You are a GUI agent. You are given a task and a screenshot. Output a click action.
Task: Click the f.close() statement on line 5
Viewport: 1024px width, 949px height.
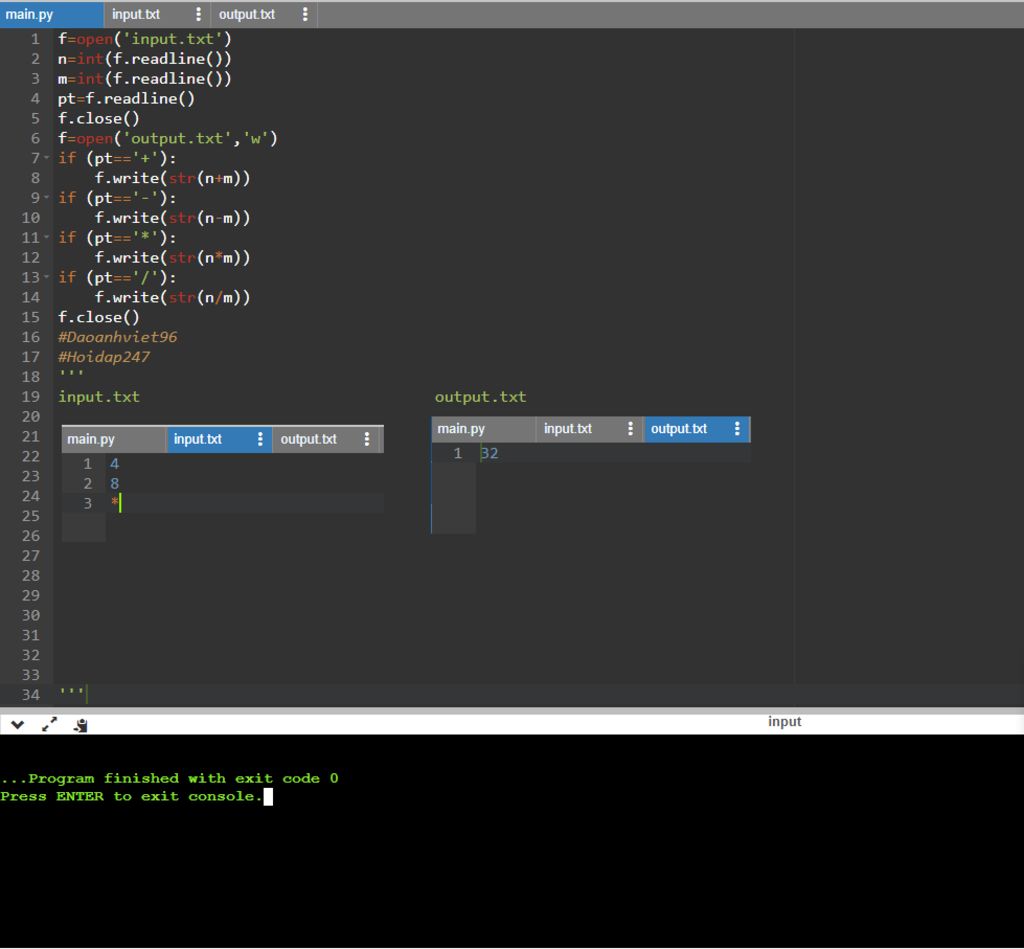(99, 118)
